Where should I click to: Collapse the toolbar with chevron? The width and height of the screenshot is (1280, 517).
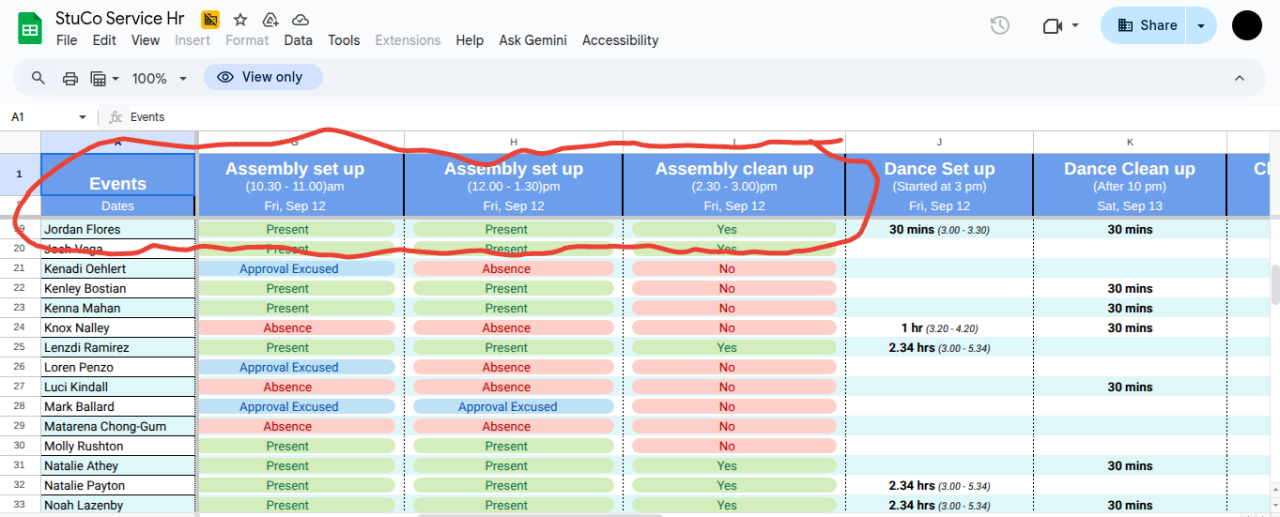coord(1239,78)
